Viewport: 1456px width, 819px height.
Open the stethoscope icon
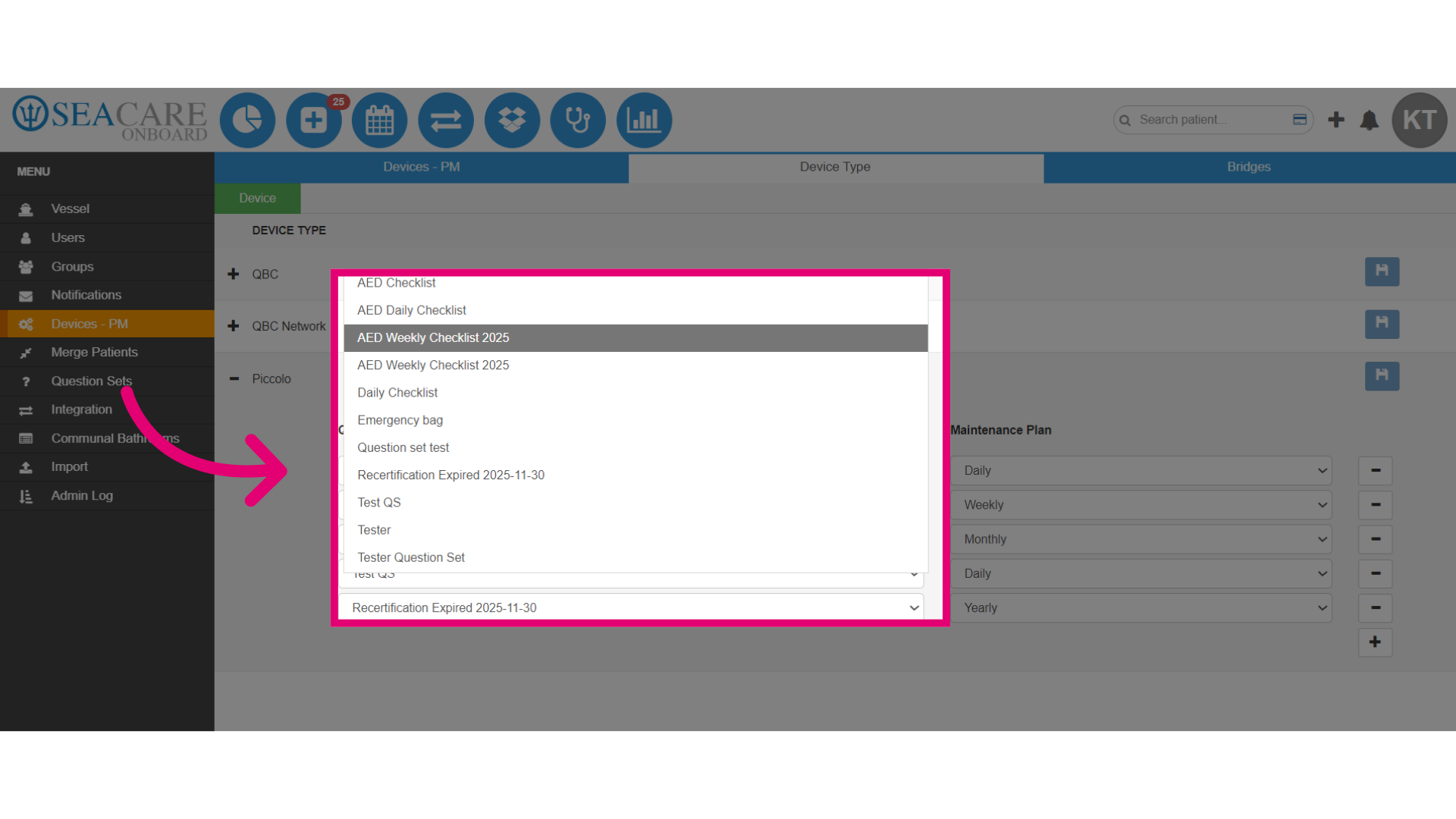click(x=578, y=120)
